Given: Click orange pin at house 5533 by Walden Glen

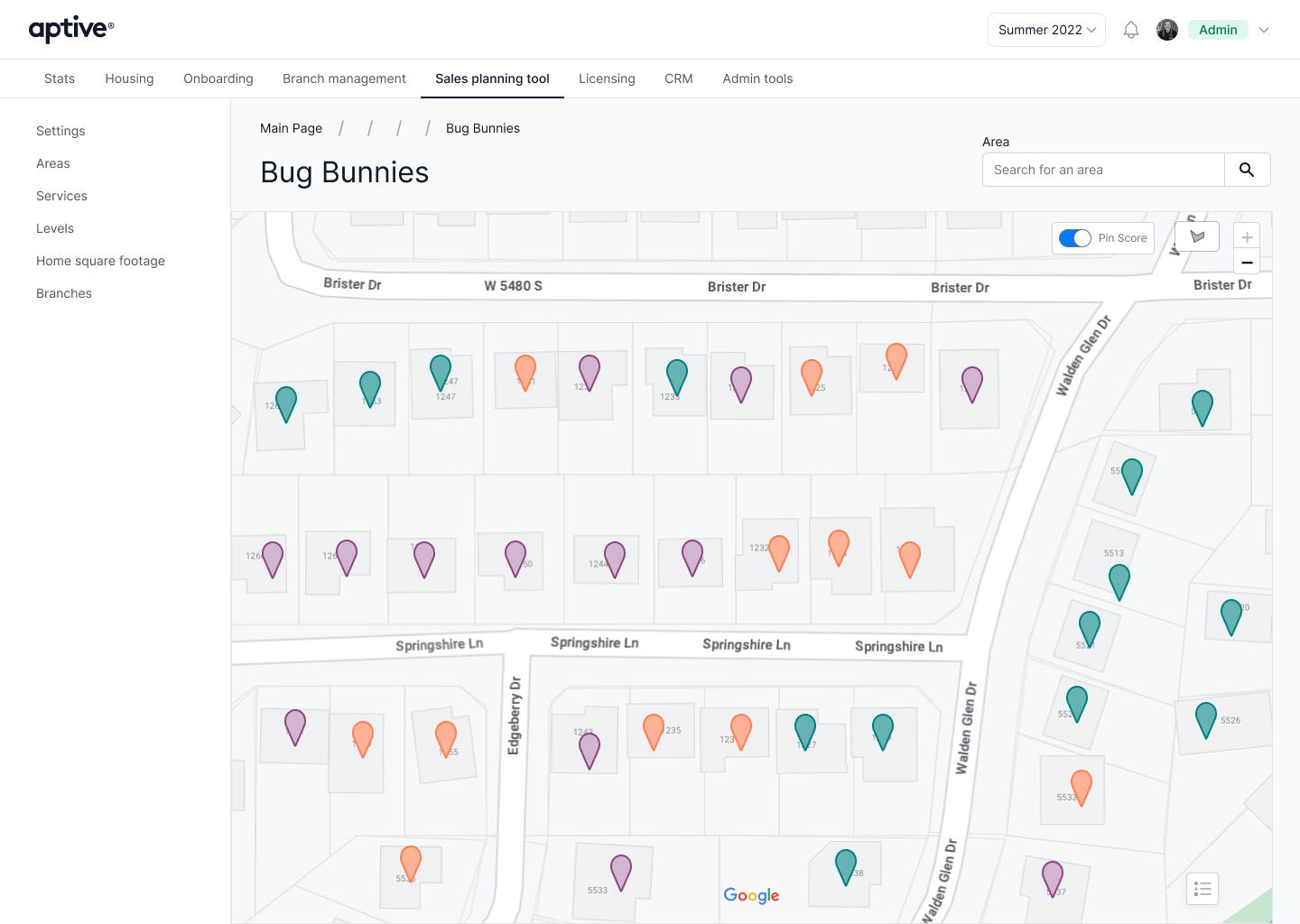Looking at the screenshot, I should pyautogui.click(x=1082, y=788).
